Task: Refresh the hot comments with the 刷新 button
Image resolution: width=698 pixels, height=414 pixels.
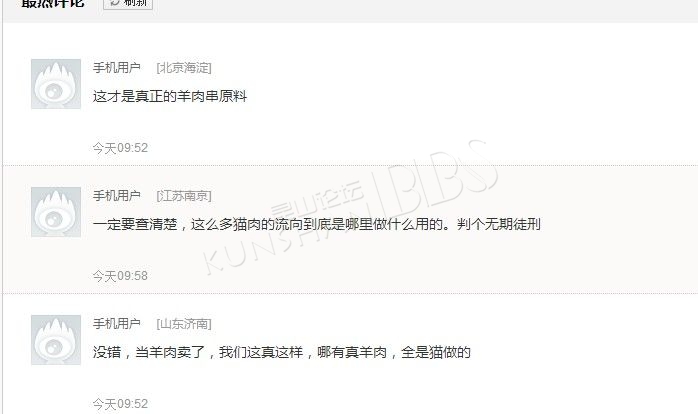Action: click(x=128, y=4)
